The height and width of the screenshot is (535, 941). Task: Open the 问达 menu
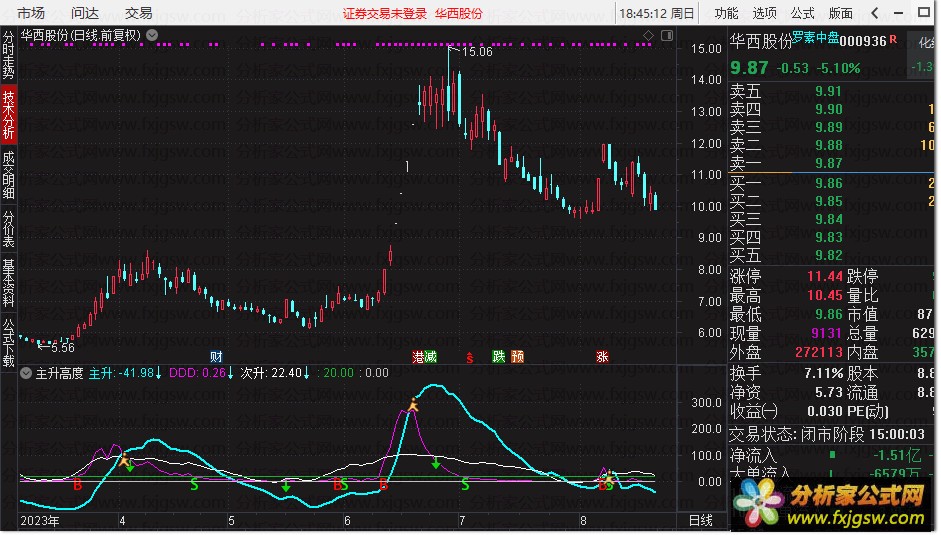tap(85, 13)
